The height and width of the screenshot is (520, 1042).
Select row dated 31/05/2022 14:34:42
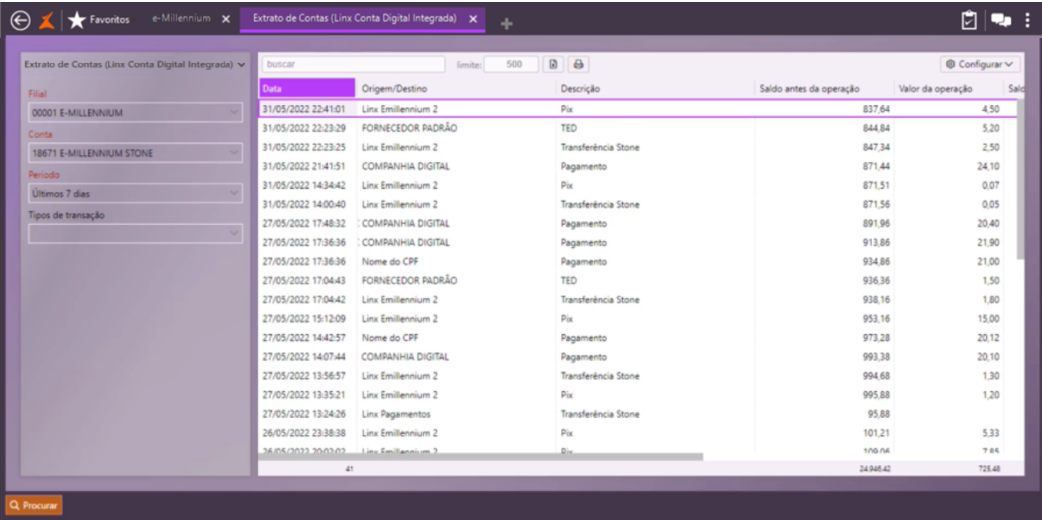(x=636, y=185)
